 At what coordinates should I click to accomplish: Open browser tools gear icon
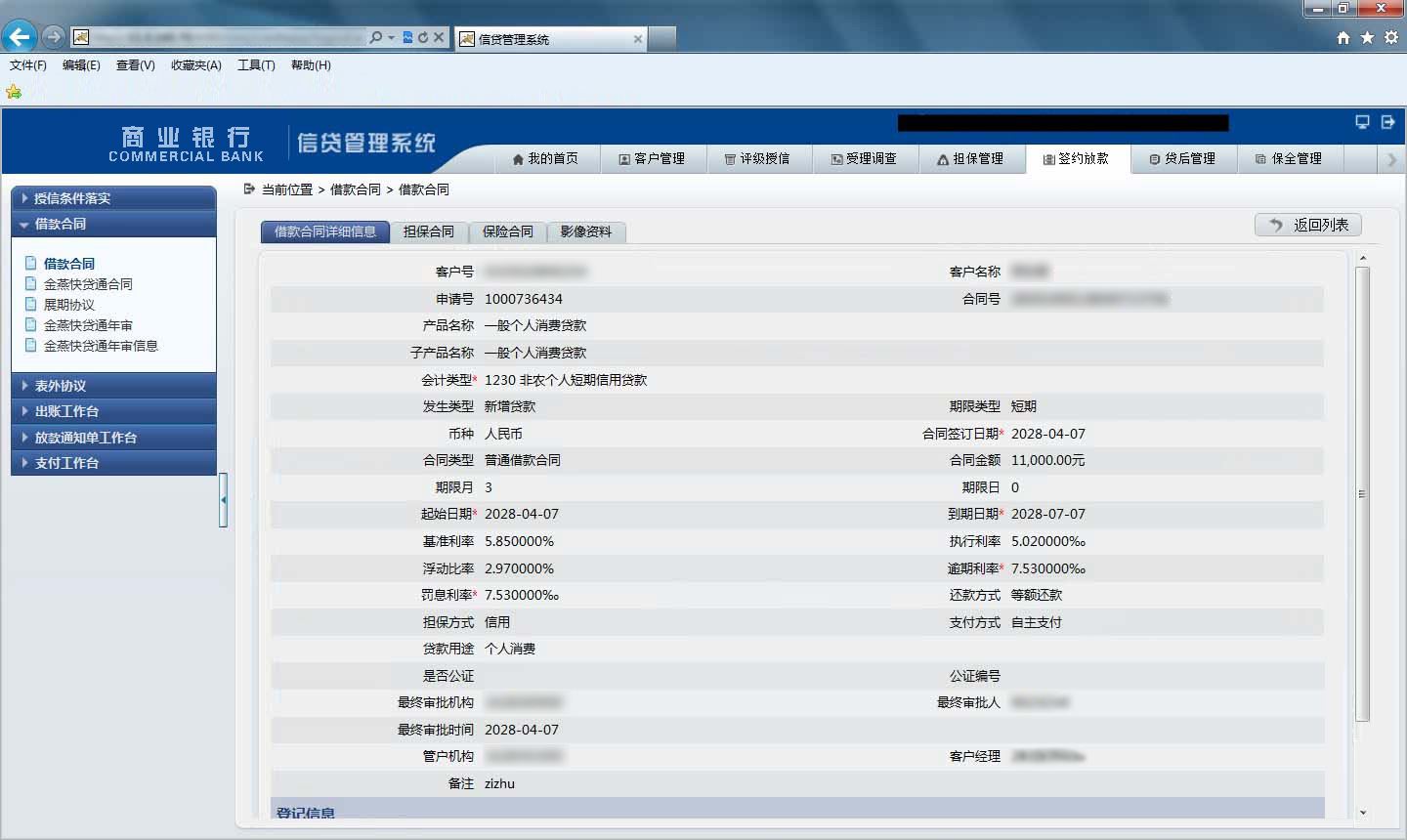[x=1390, y=37]
